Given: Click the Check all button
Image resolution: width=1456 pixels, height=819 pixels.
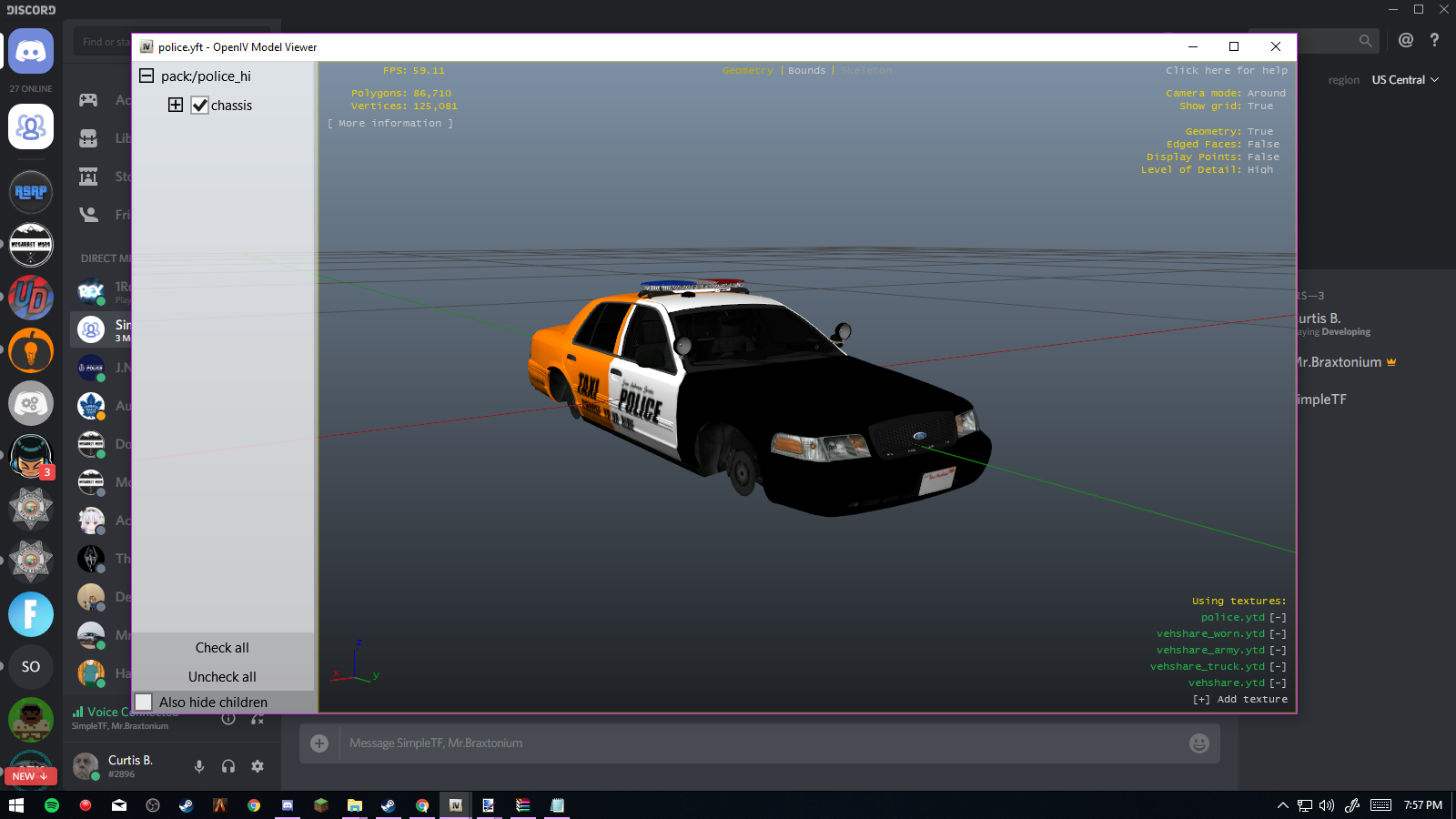Looking at the screenshot, I should click(222, 648).
